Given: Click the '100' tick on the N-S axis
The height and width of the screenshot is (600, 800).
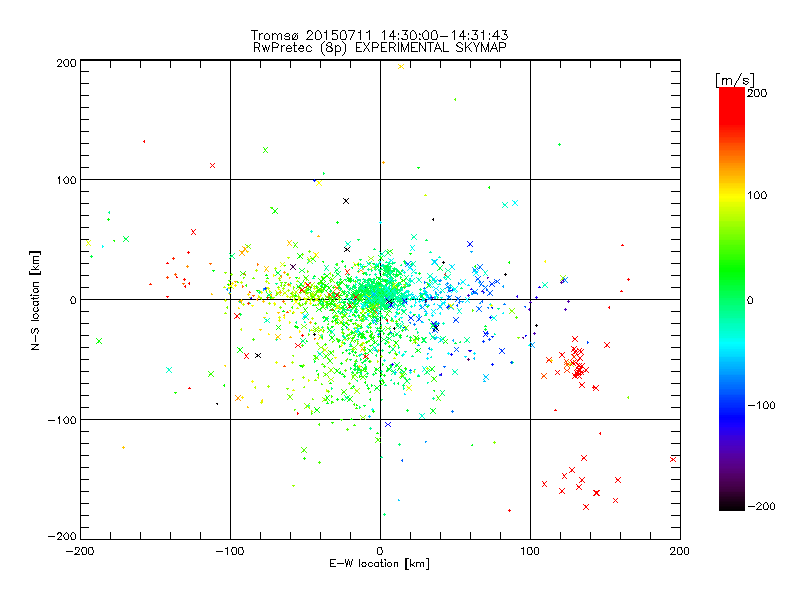Looking at the screenshot, I should pos(66,180).
